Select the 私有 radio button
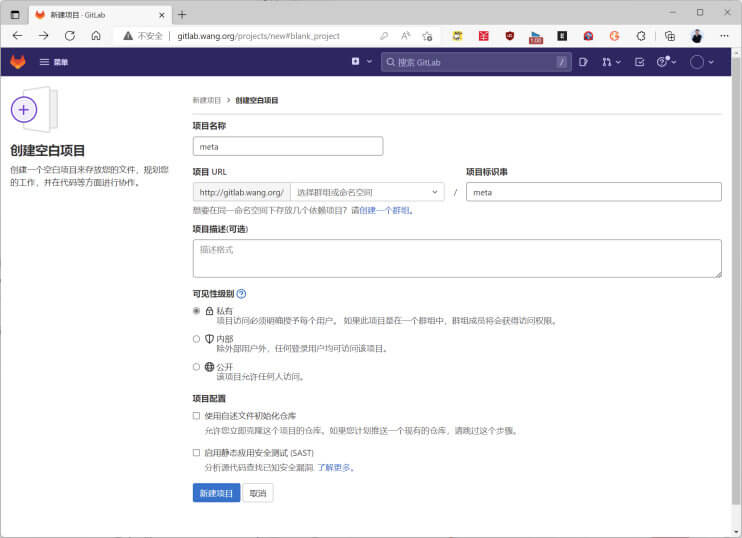Viewport: 742px width, 538px height. [x=196, y=311]
